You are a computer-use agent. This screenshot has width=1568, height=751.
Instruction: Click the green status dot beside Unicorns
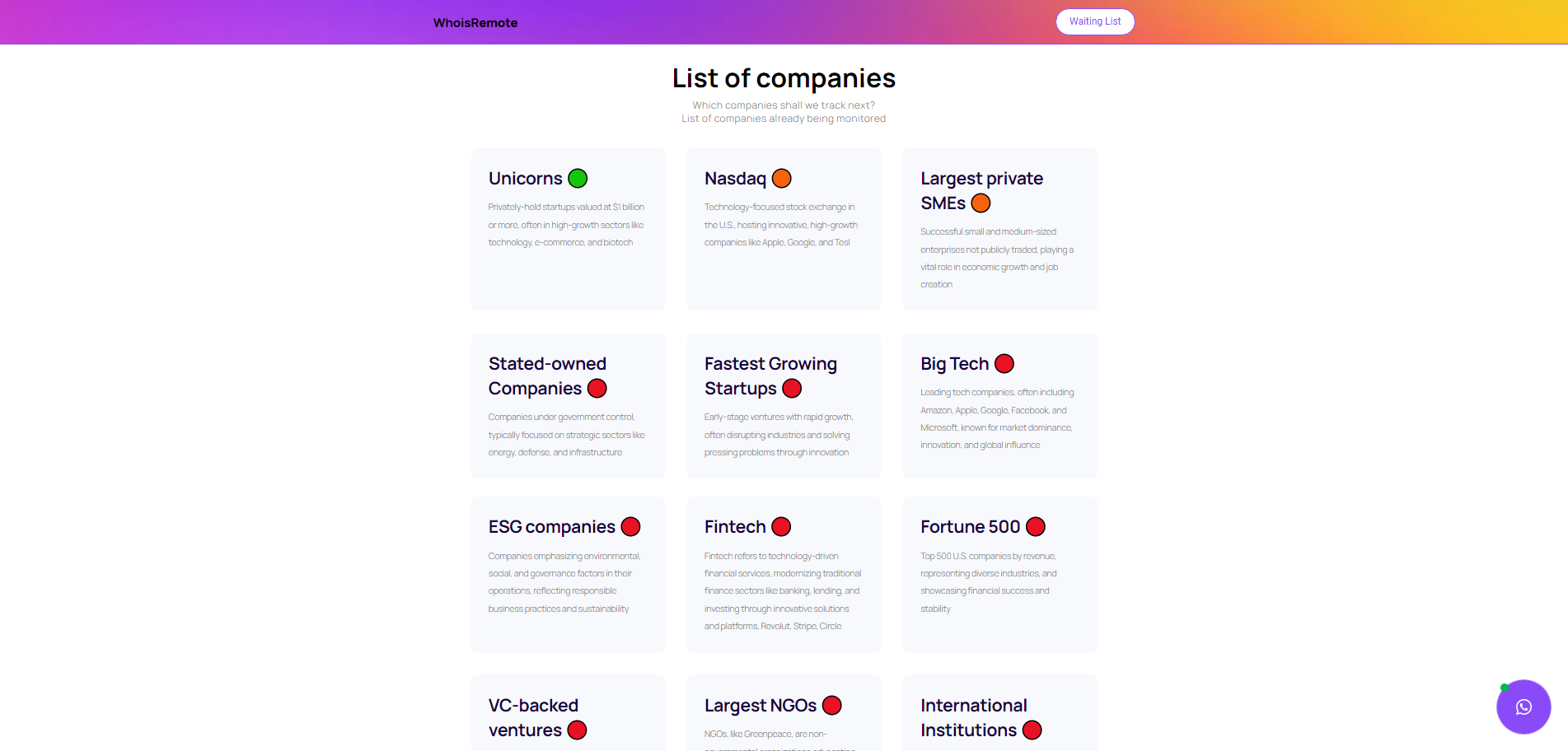point(578,179)
